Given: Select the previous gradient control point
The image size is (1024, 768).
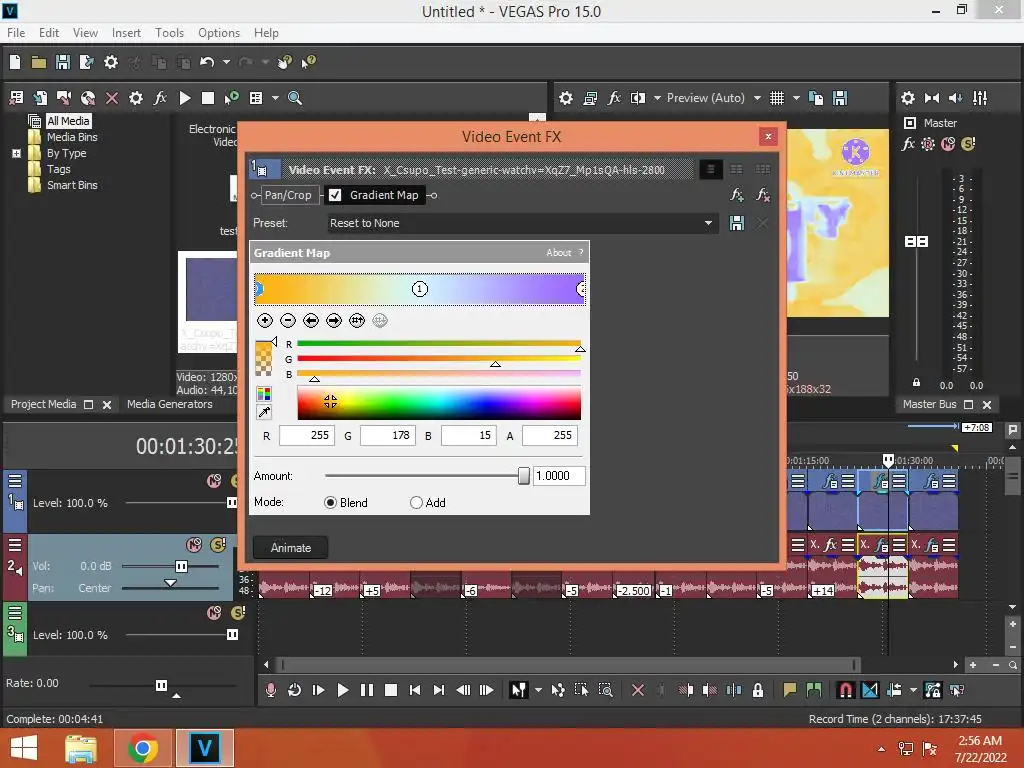Looking at the screenshot, I should pyautogui.click(x=311, y=320).
